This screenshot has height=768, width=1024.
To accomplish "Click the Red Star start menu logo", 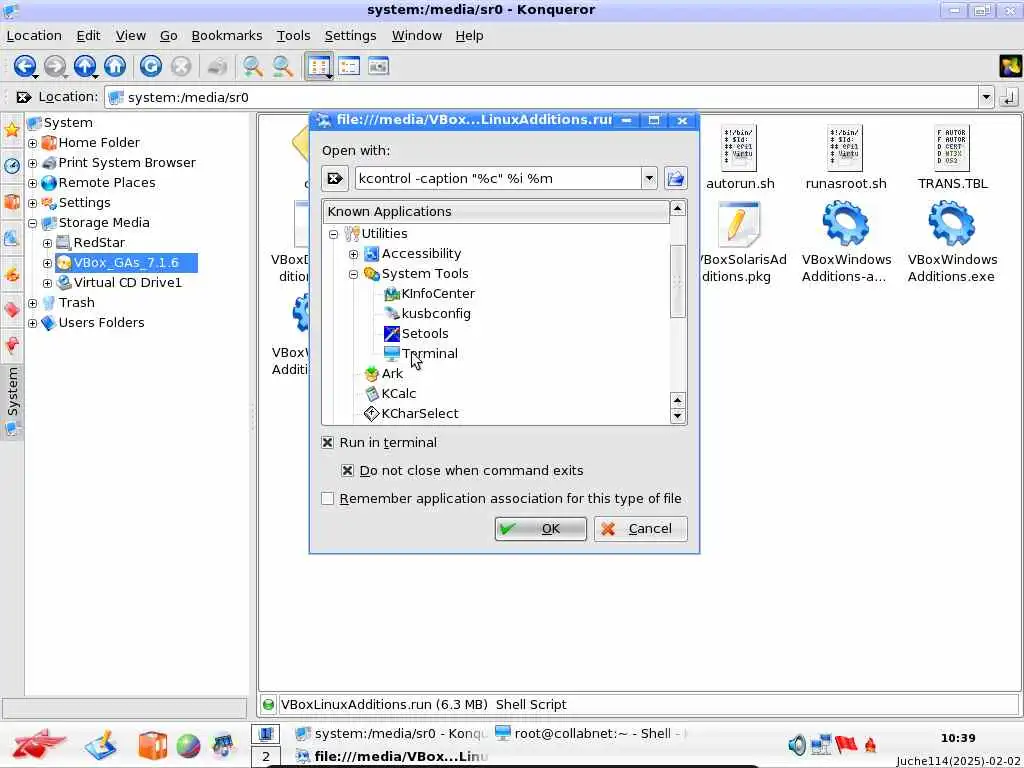I will [40, 744].
